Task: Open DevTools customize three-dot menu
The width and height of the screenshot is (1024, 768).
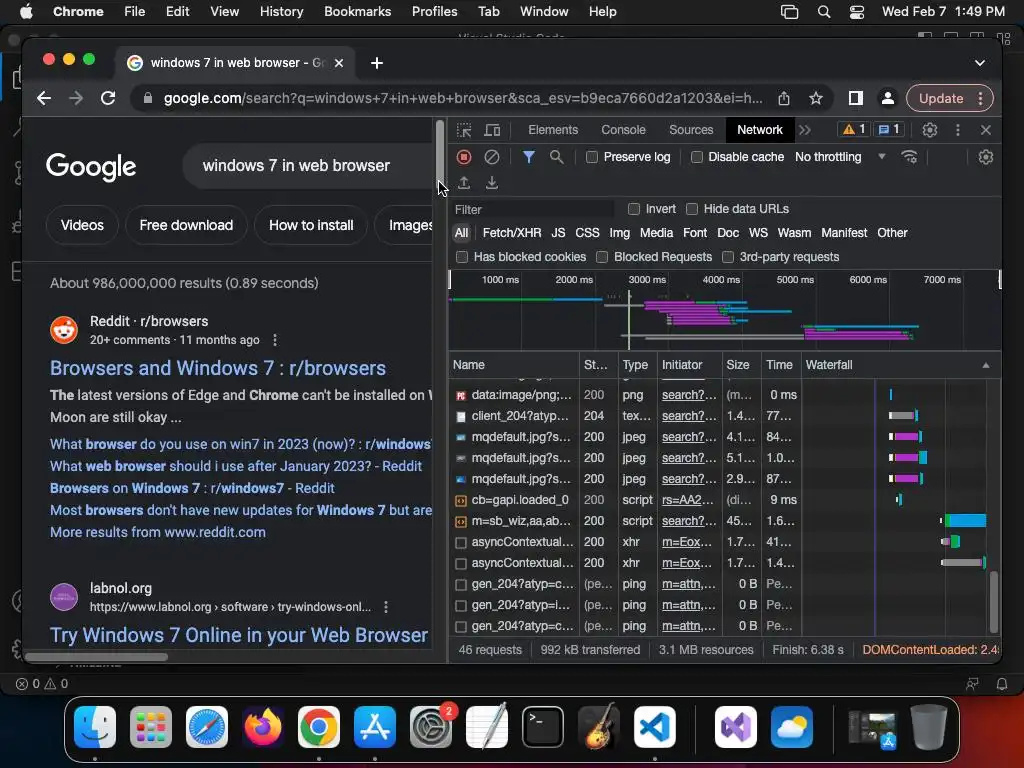Action: (x=957, y=130)
